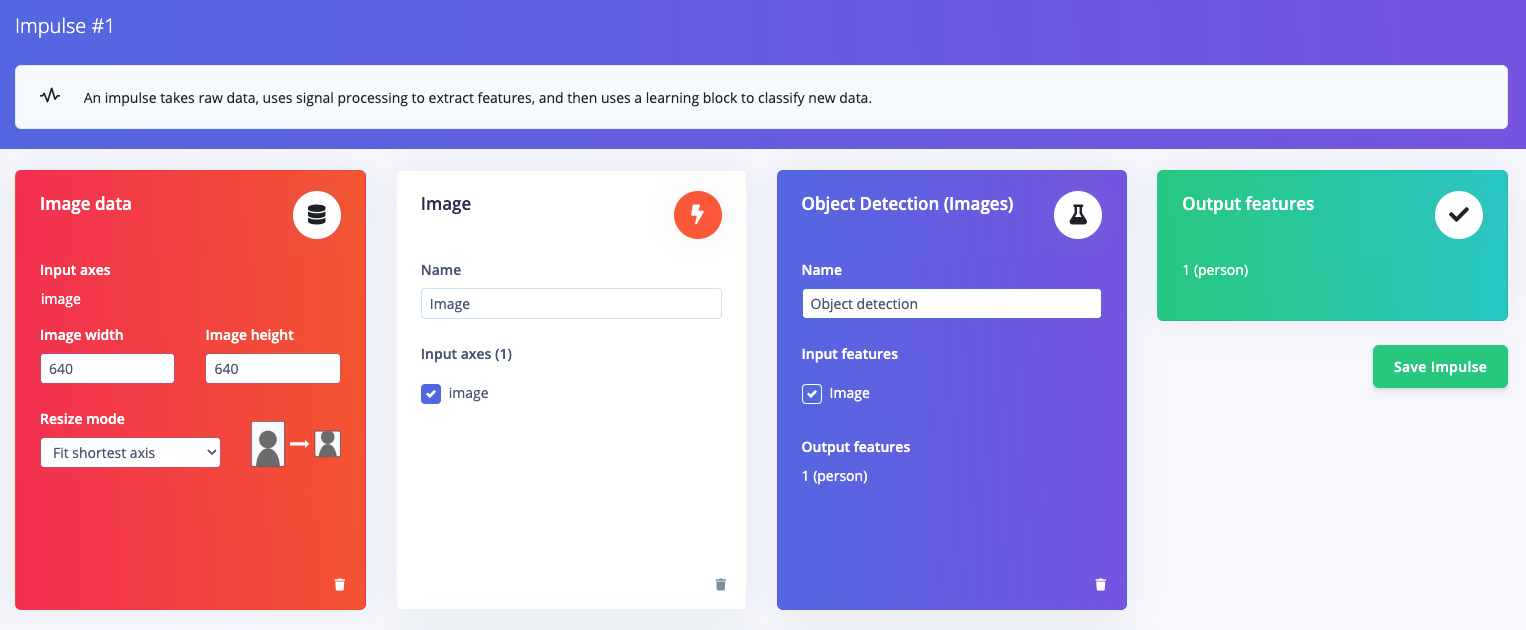Click the pulse waveform icon in info banner
1526x630 pixels.
pyautogui.click(x=50, y=97)
